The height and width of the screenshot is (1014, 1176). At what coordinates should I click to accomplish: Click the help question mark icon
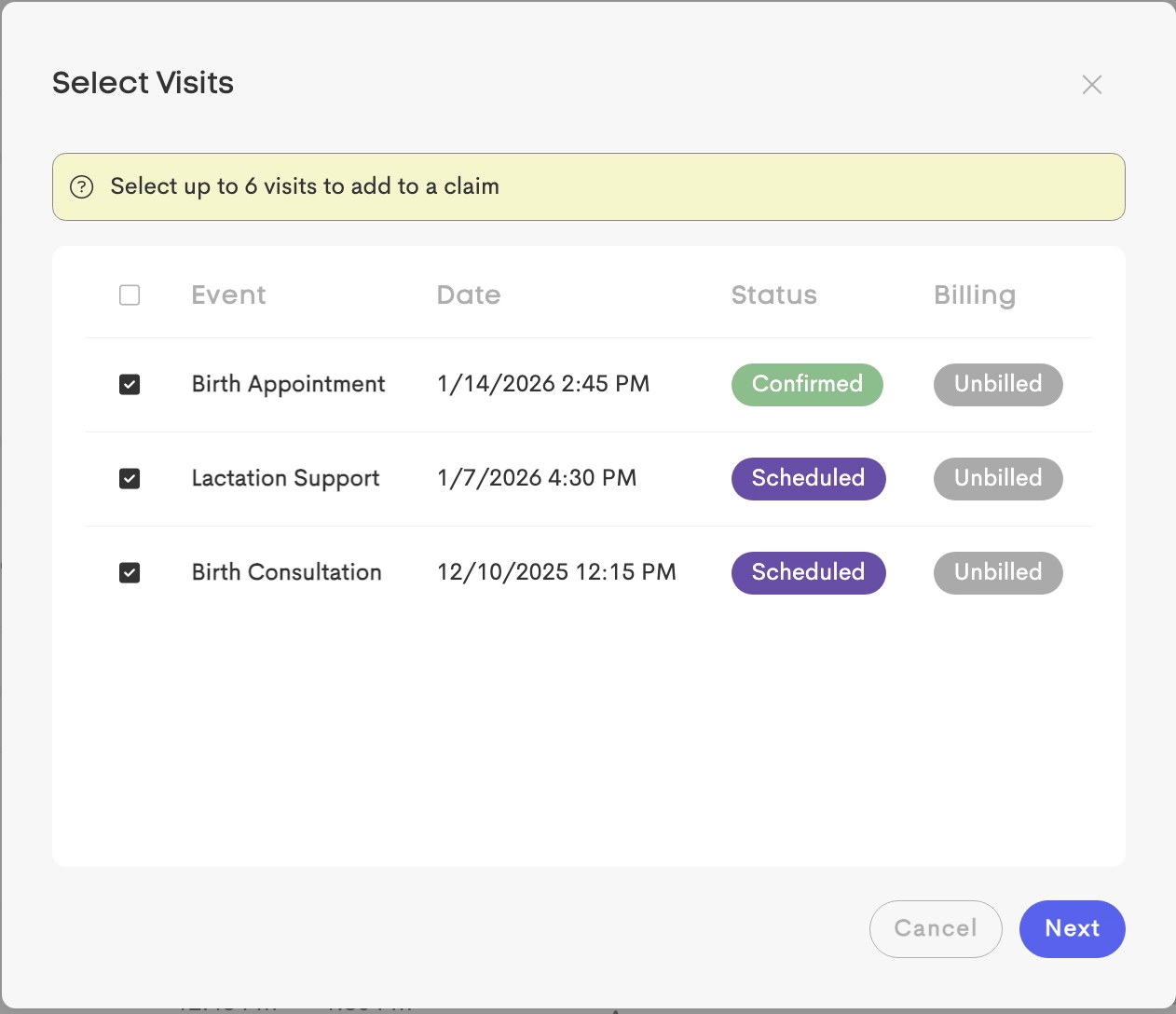coord(82,186)
